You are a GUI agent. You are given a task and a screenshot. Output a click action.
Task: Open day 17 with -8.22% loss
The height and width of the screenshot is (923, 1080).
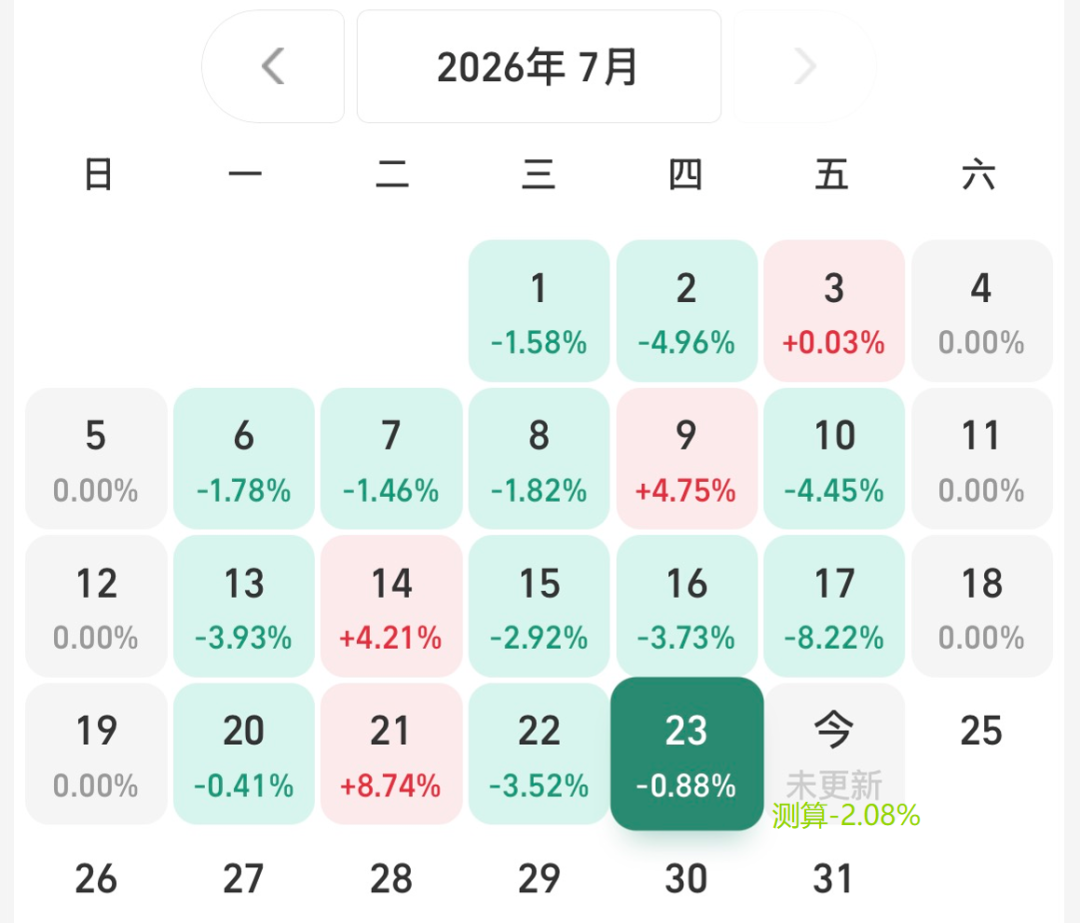coord(834,606)
